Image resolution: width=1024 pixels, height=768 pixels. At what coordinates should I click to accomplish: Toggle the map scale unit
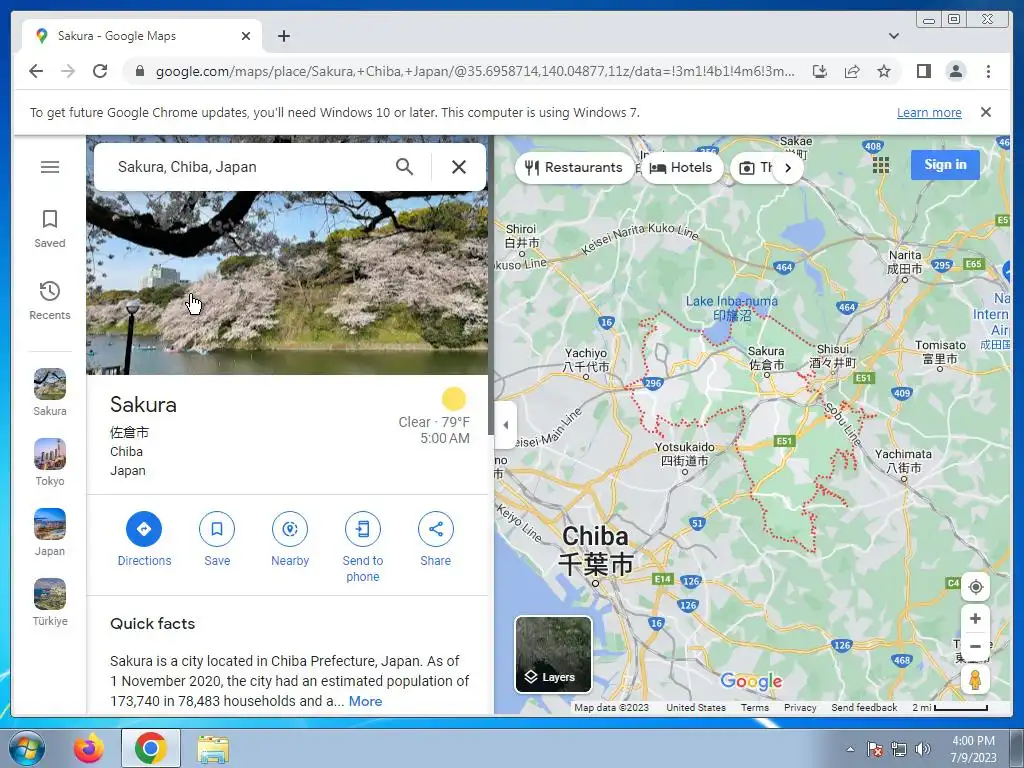click(x=950, y=708)
